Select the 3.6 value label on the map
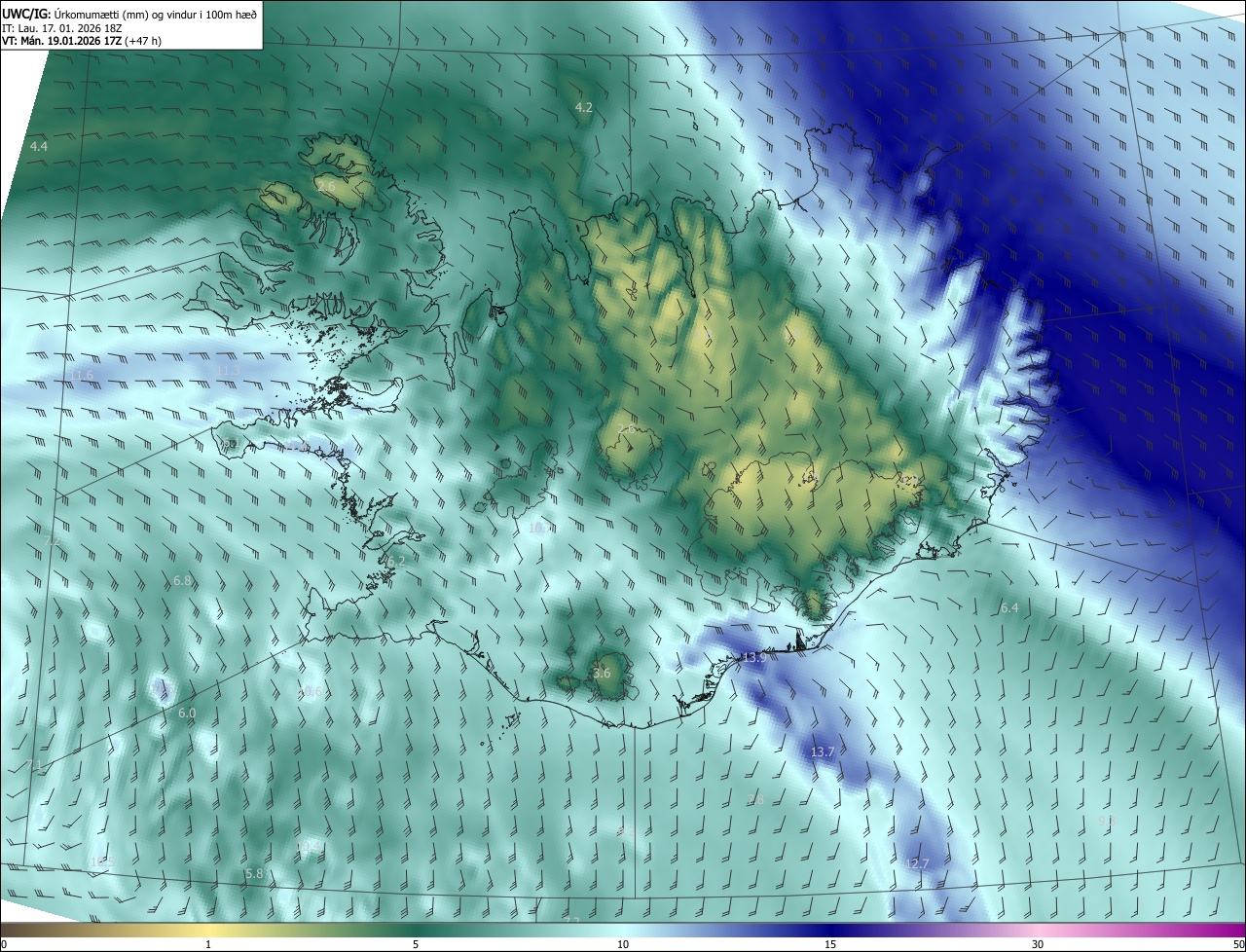This screenshot has width=1246, height=952. point(602,673)
